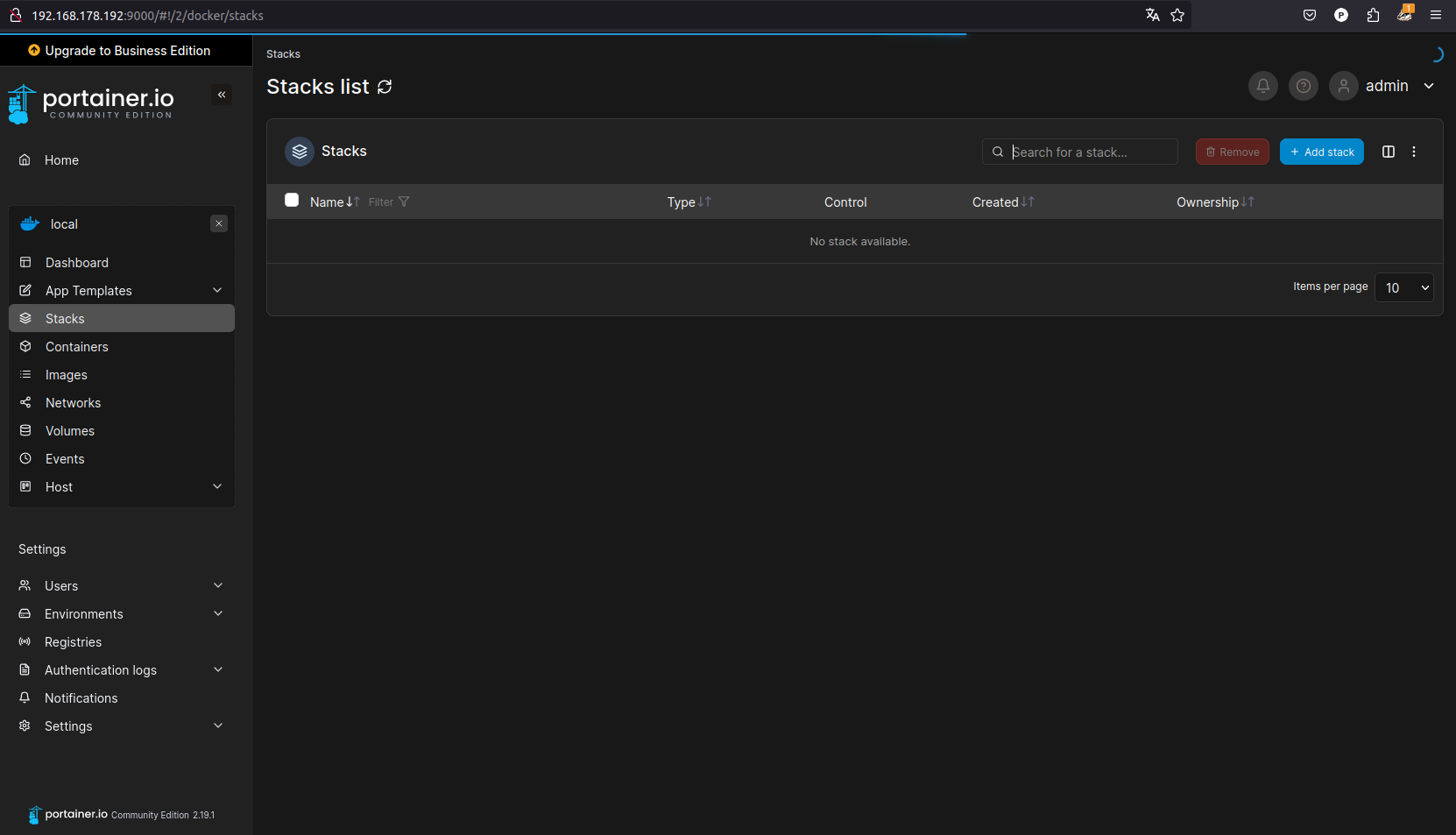This screenshot has width=1456, height=835.
Task: Collapse the sidebar with double-chevron icon
Action: (222, 95)
